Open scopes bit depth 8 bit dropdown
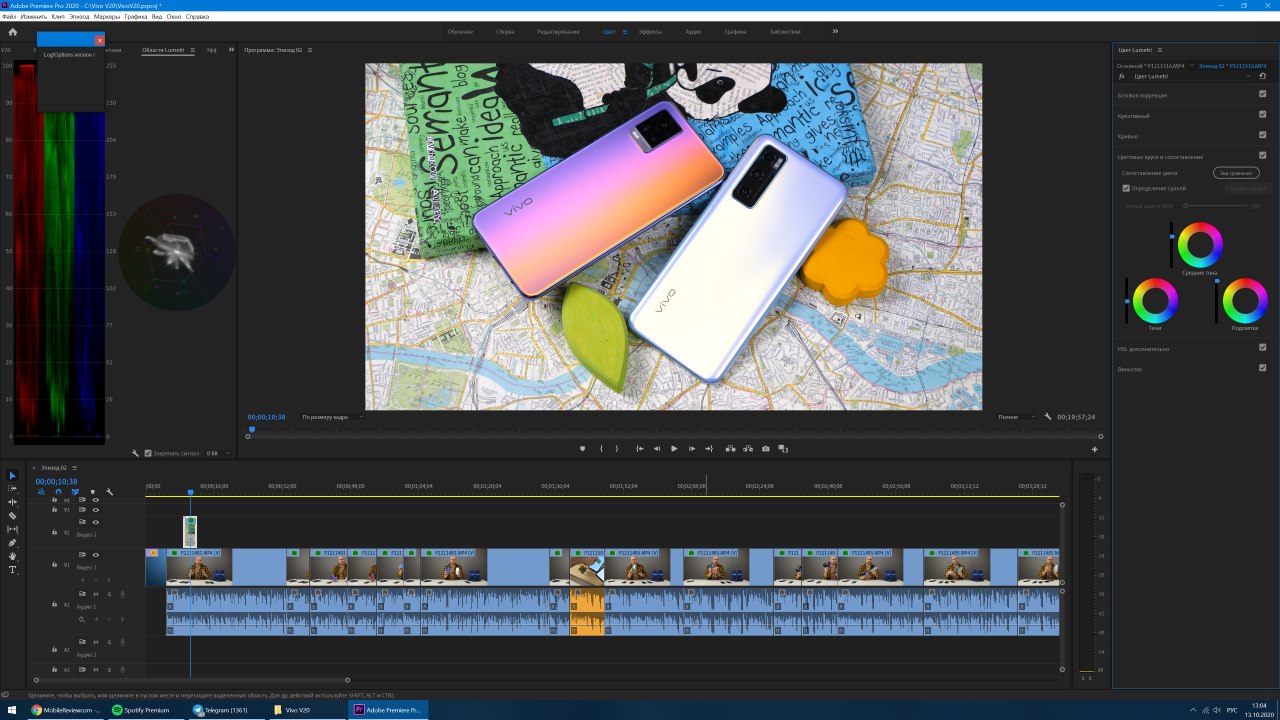Viewport: 1280px width, 720px height. (218, 453)
